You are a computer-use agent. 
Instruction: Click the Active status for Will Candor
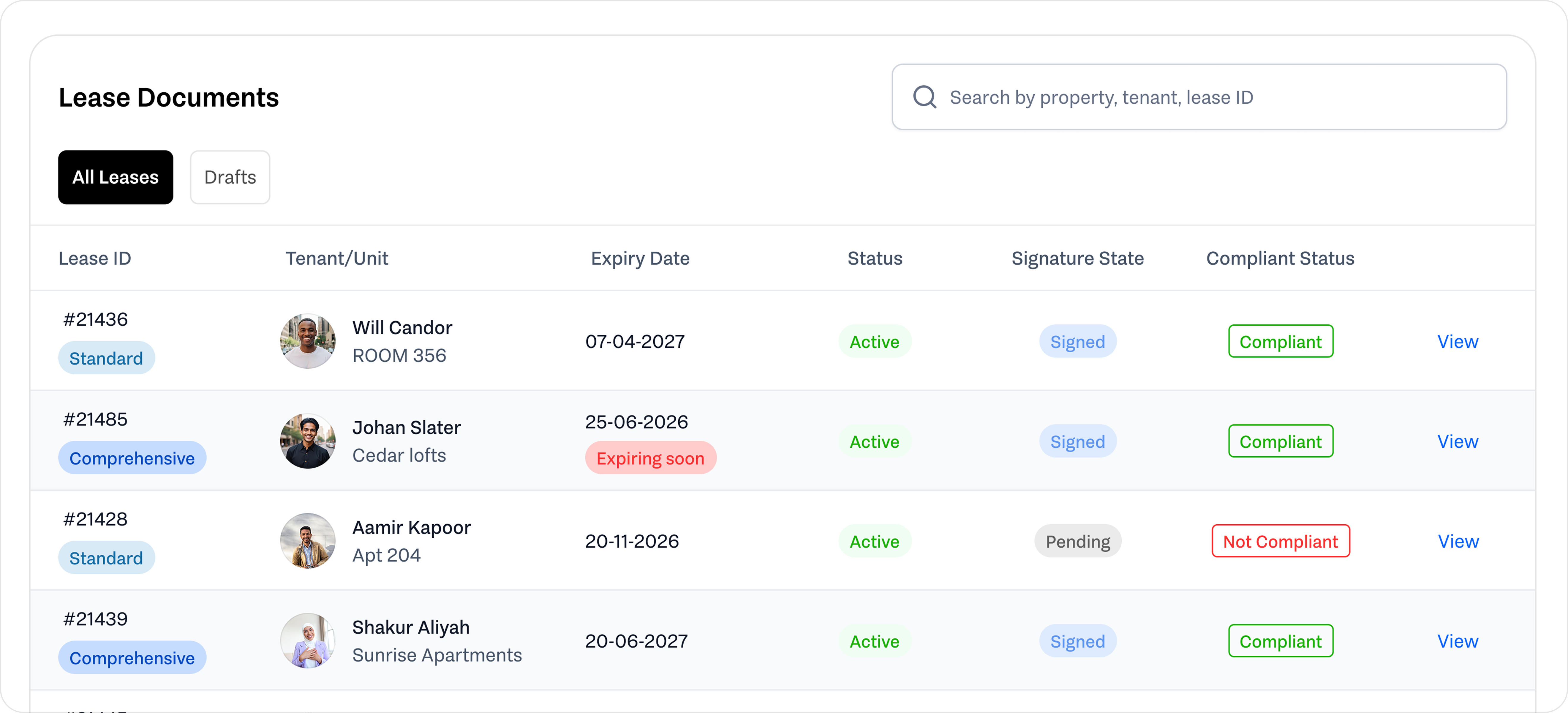click(x=875, y=342)
